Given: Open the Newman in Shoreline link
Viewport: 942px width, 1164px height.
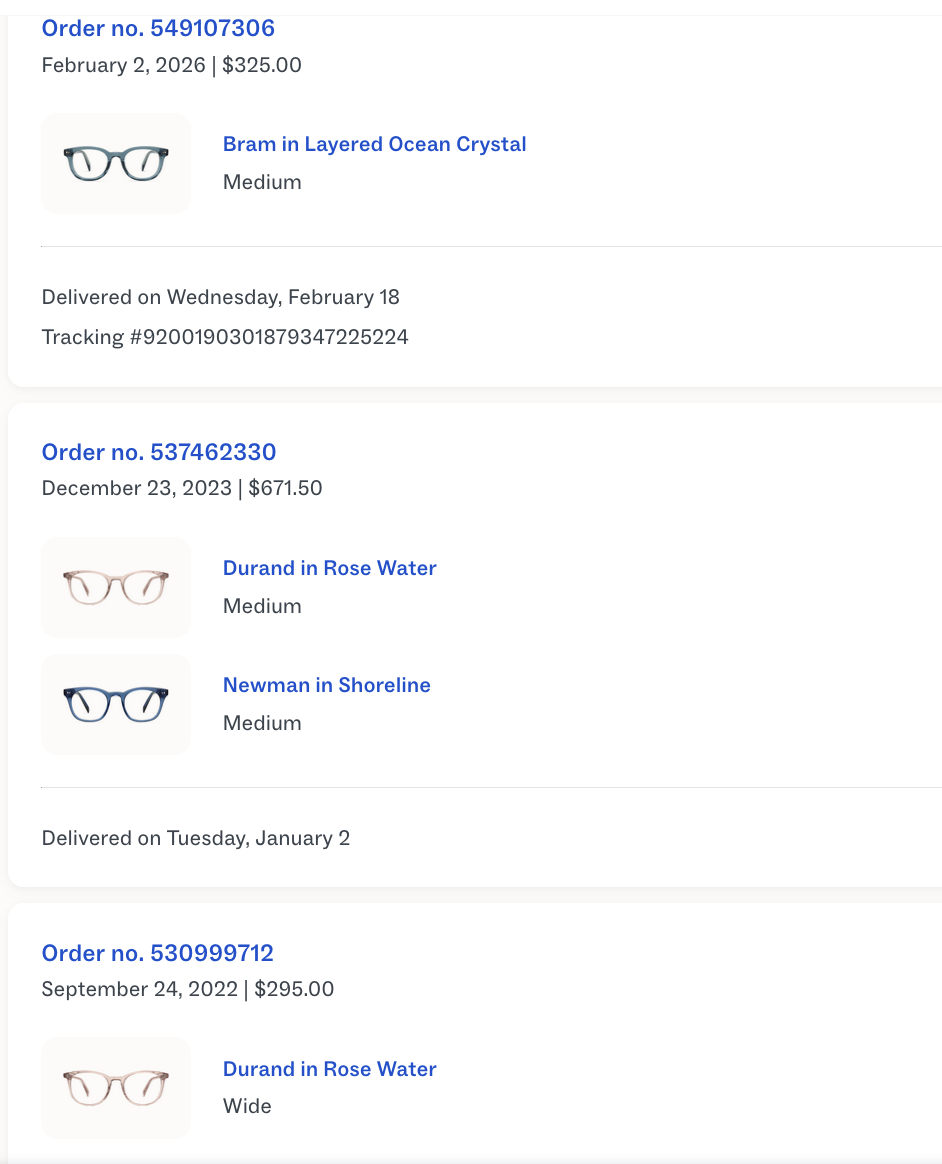Looking at the screenshot, I should click(326, 685).
